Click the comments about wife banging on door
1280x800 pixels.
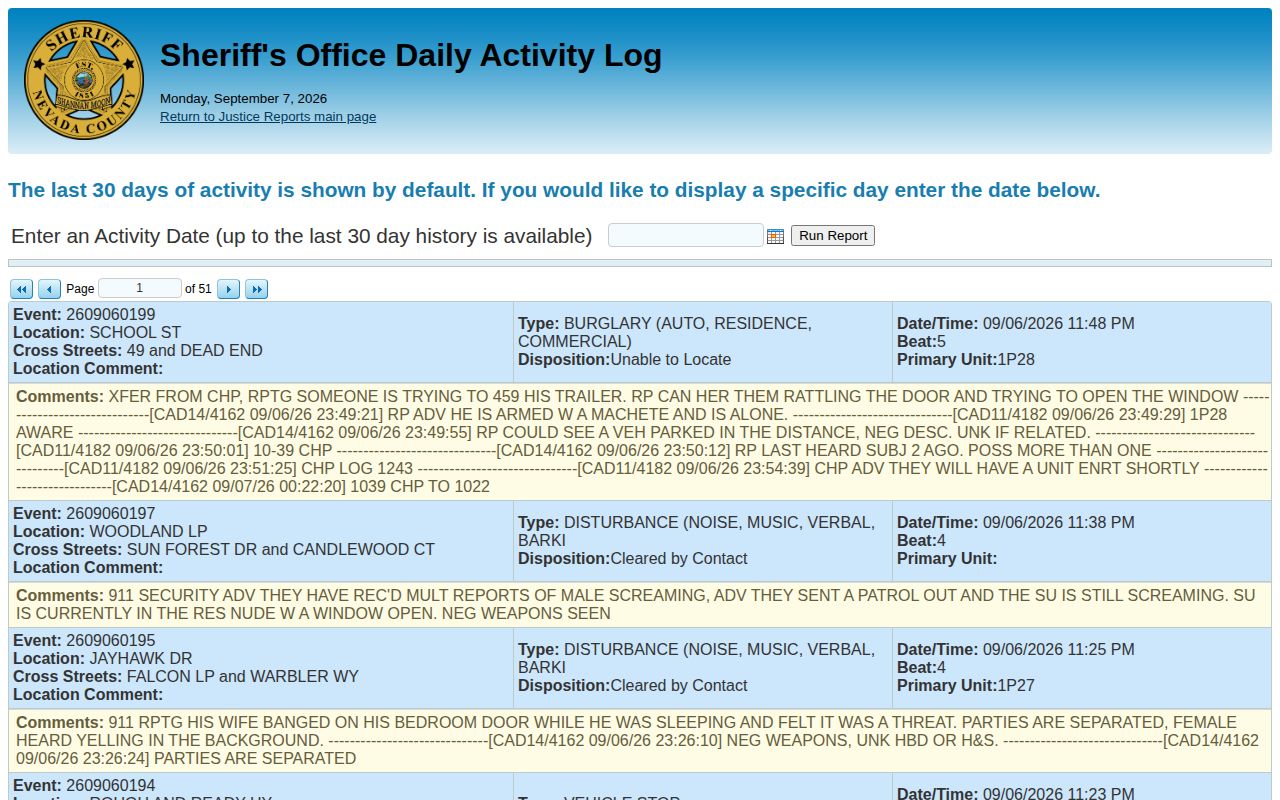click(x=640, y=740)
